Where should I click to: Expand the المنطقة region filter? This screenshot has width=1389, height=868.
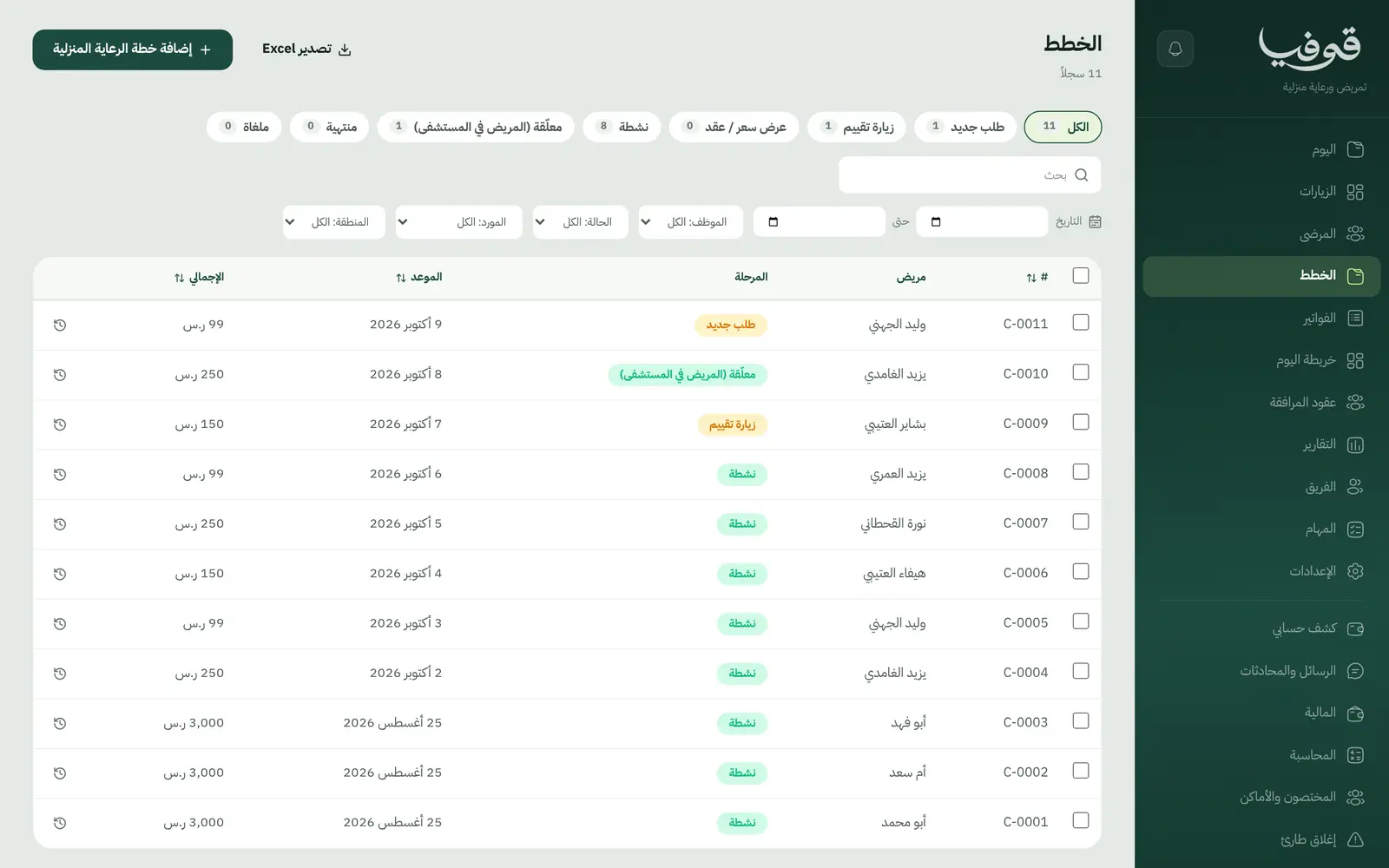pyautogui.click(x=334, y=222)
